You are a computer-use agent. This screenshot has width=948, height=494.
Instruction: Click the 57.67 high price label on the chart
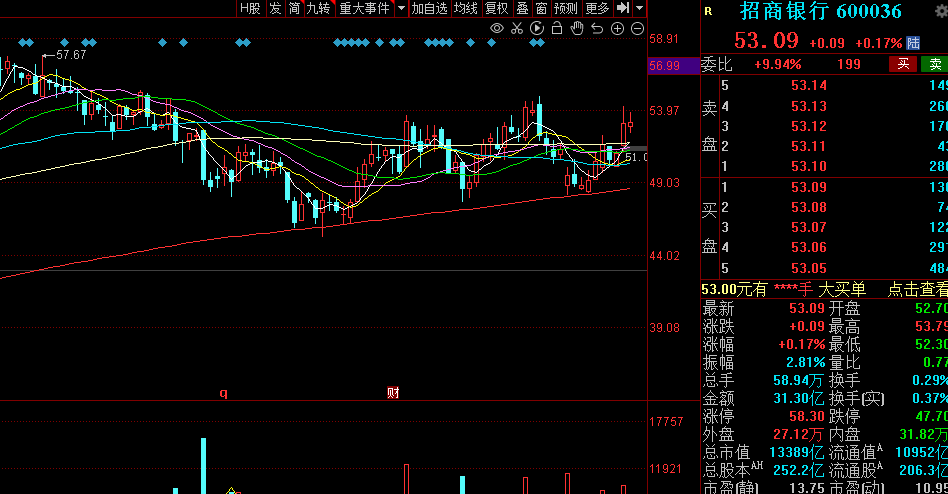(71, 55)
